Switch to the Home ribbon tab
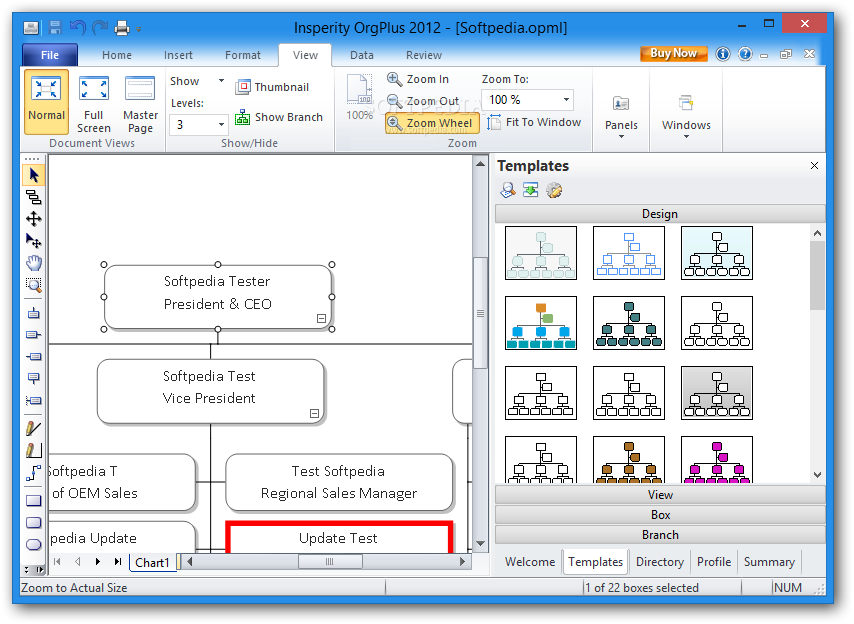The height and width of the screenshot is (624, 854). click(x=117, y=55)
